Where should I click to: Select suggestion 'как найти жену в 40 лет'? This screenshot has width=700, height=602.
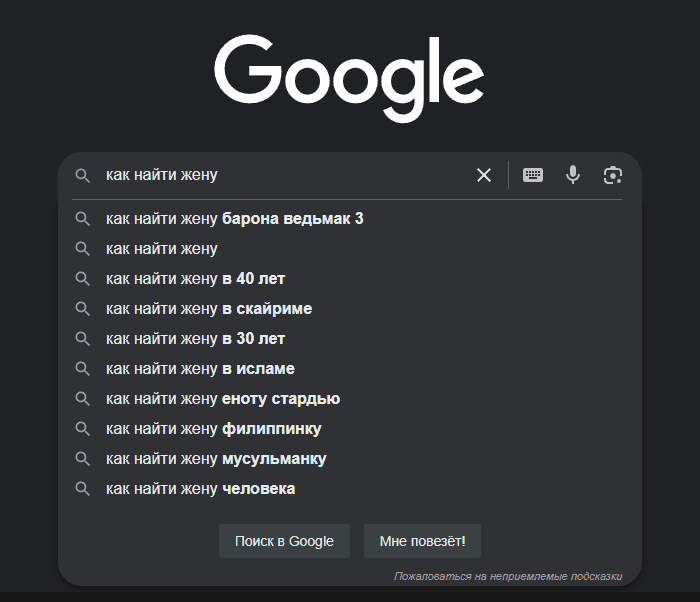coord(350,279)
